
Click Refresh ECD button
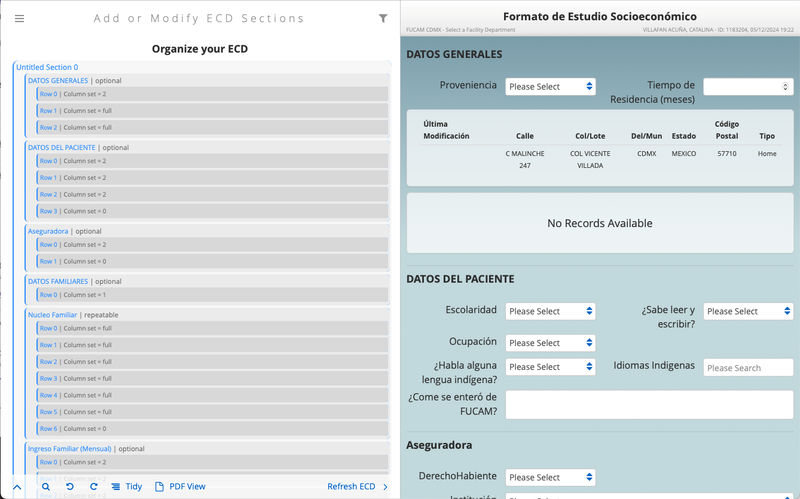tap(352, 486)
